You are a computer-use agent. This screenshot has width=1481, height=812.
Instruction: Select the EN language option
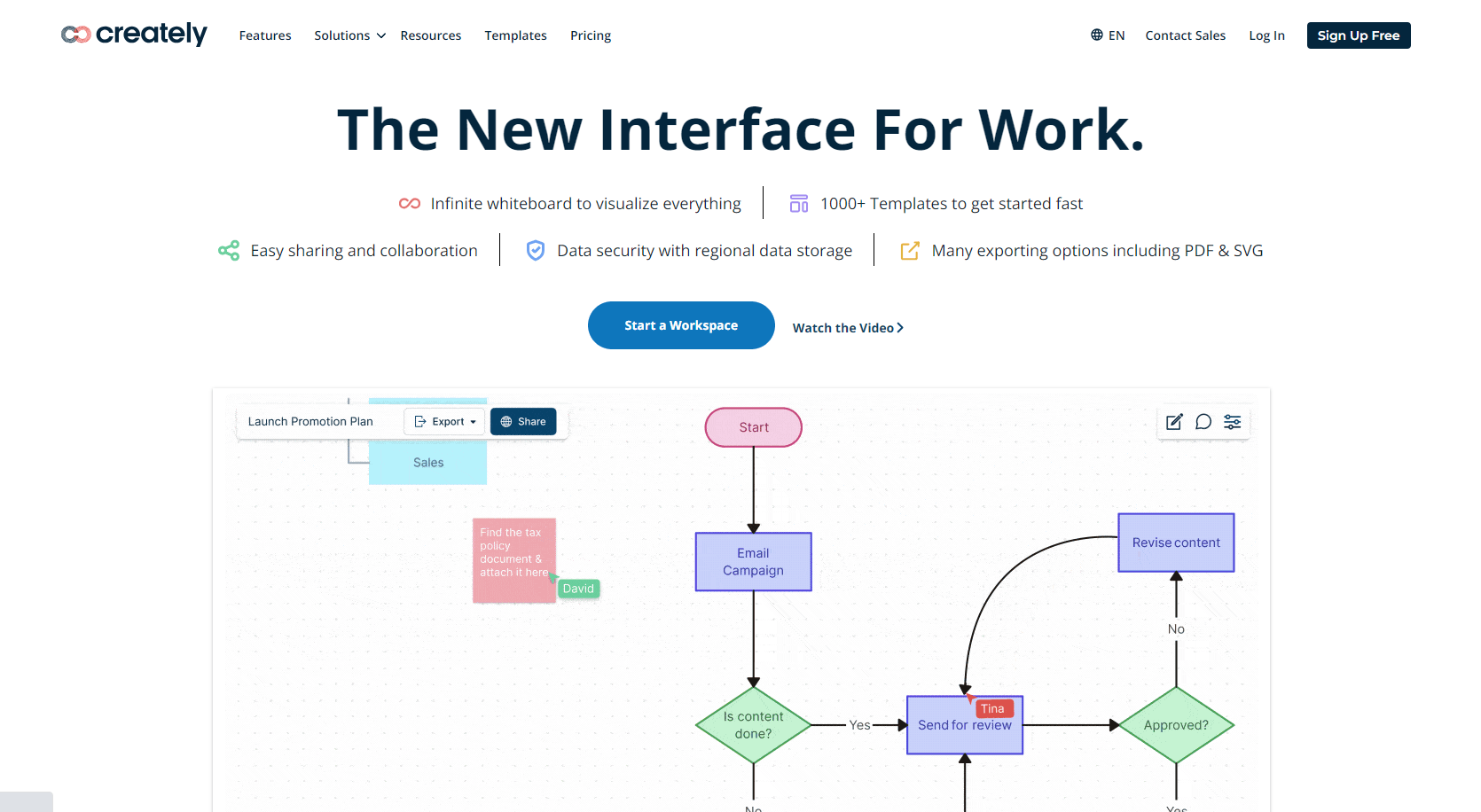1117,35
